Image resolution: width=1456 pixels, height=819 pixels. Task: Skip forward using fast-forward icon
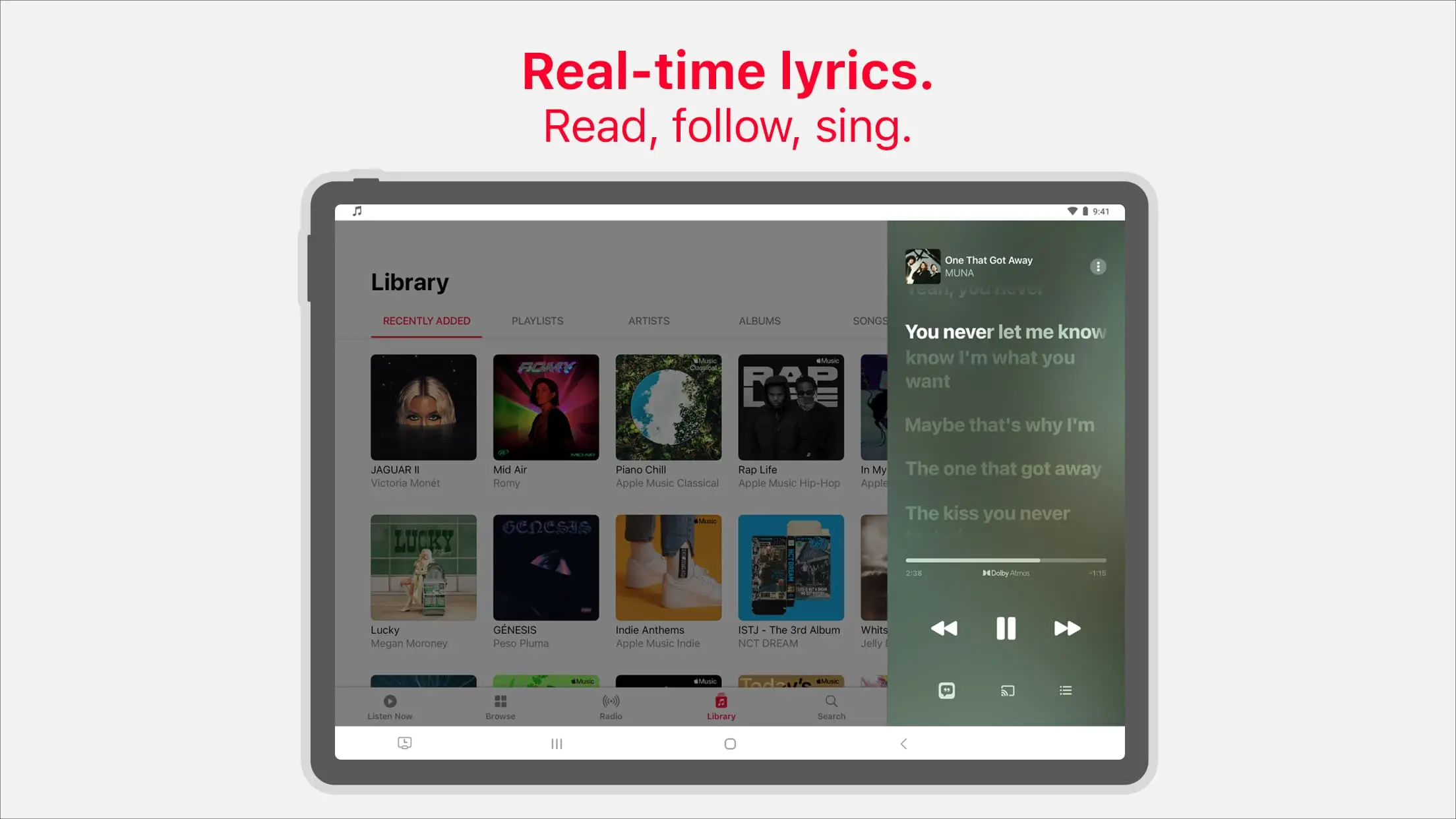(x=1066, y=628)
